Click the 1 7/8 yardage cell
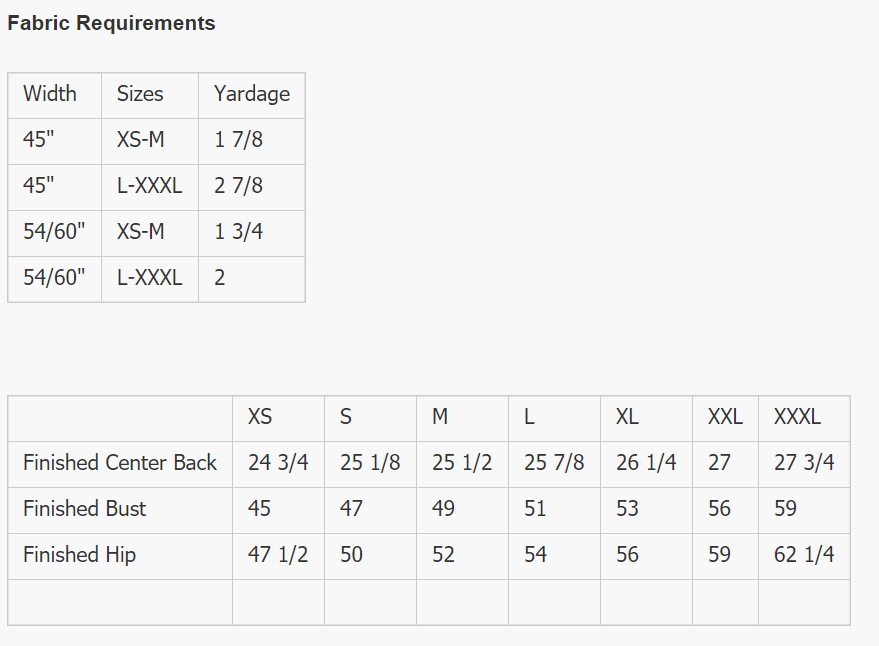 (252, 141)
